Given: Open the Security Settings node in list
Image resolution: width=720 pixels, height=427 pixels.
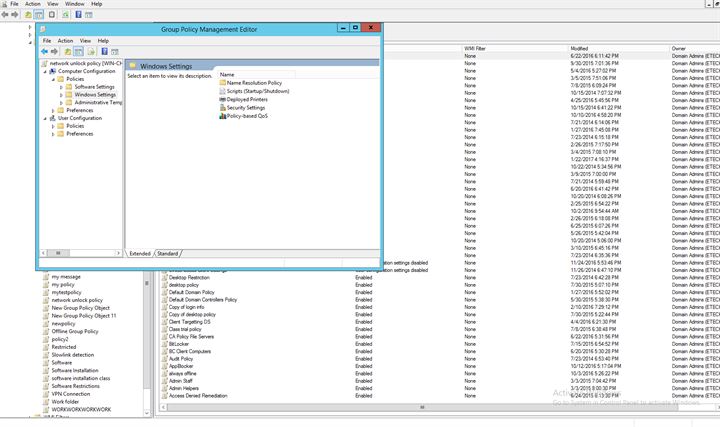Looking at the screenshot, I should (x=245, y=108).
